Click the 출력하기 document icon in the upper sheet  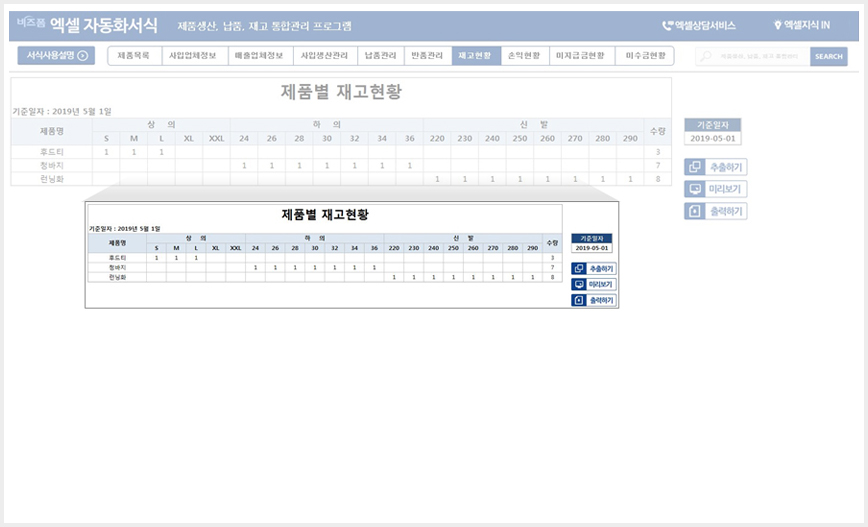[695, 211]
